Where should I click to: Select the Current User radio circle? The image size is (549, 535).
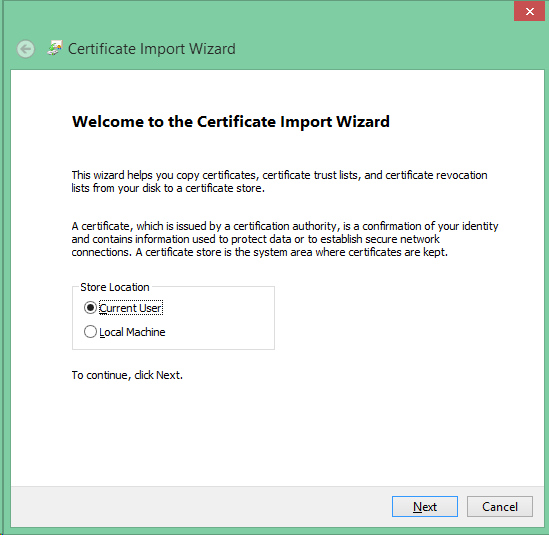click(x=90, y=308)
